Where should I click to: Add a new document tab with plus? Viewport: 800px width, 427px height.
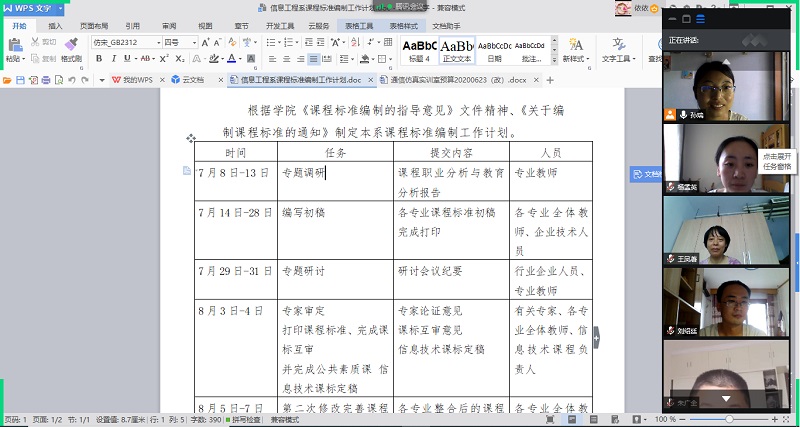pyautogui.click(x=549, y=80)
